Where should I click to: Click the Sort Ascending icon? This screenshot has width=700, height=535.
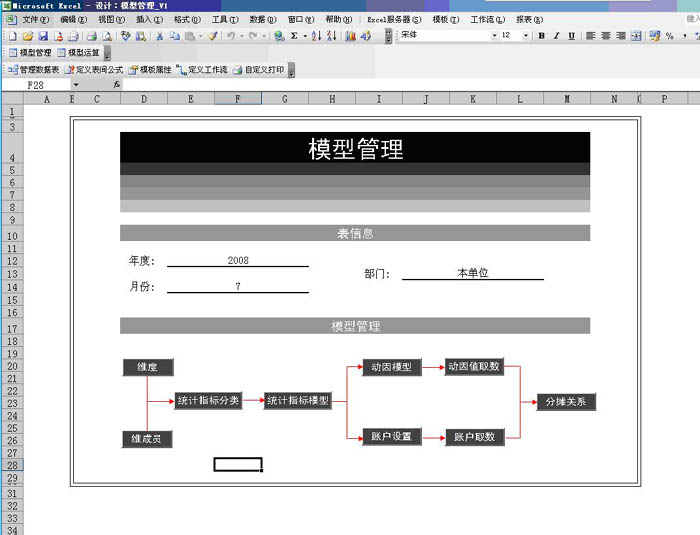click(x=316, y=36)
